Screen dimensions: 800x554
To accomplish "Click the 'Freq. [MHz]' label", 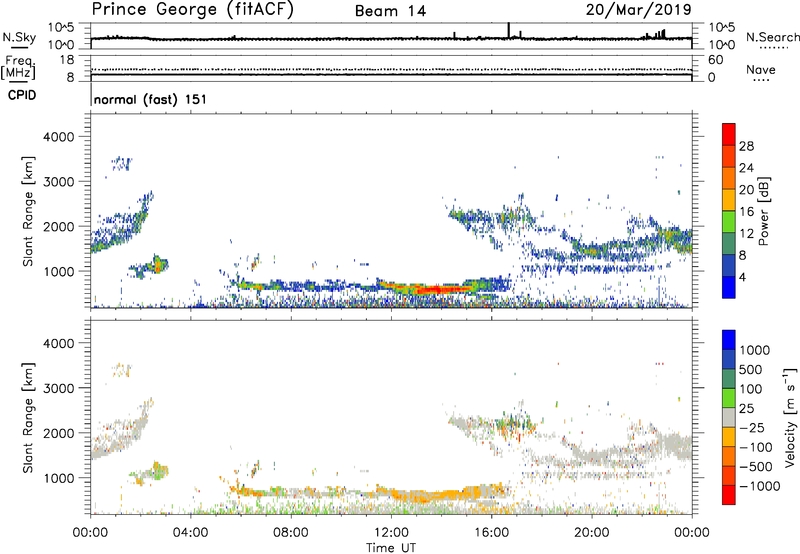I will (19, 67).
